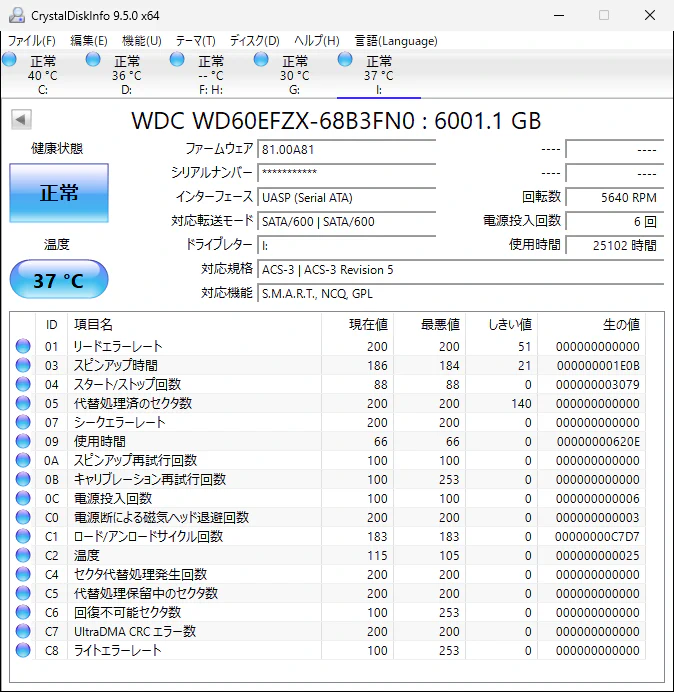Click status orb for C1 ロード/アンロードサイクル回数
Screen dimensions: 674x692
(x=23, y=536)
